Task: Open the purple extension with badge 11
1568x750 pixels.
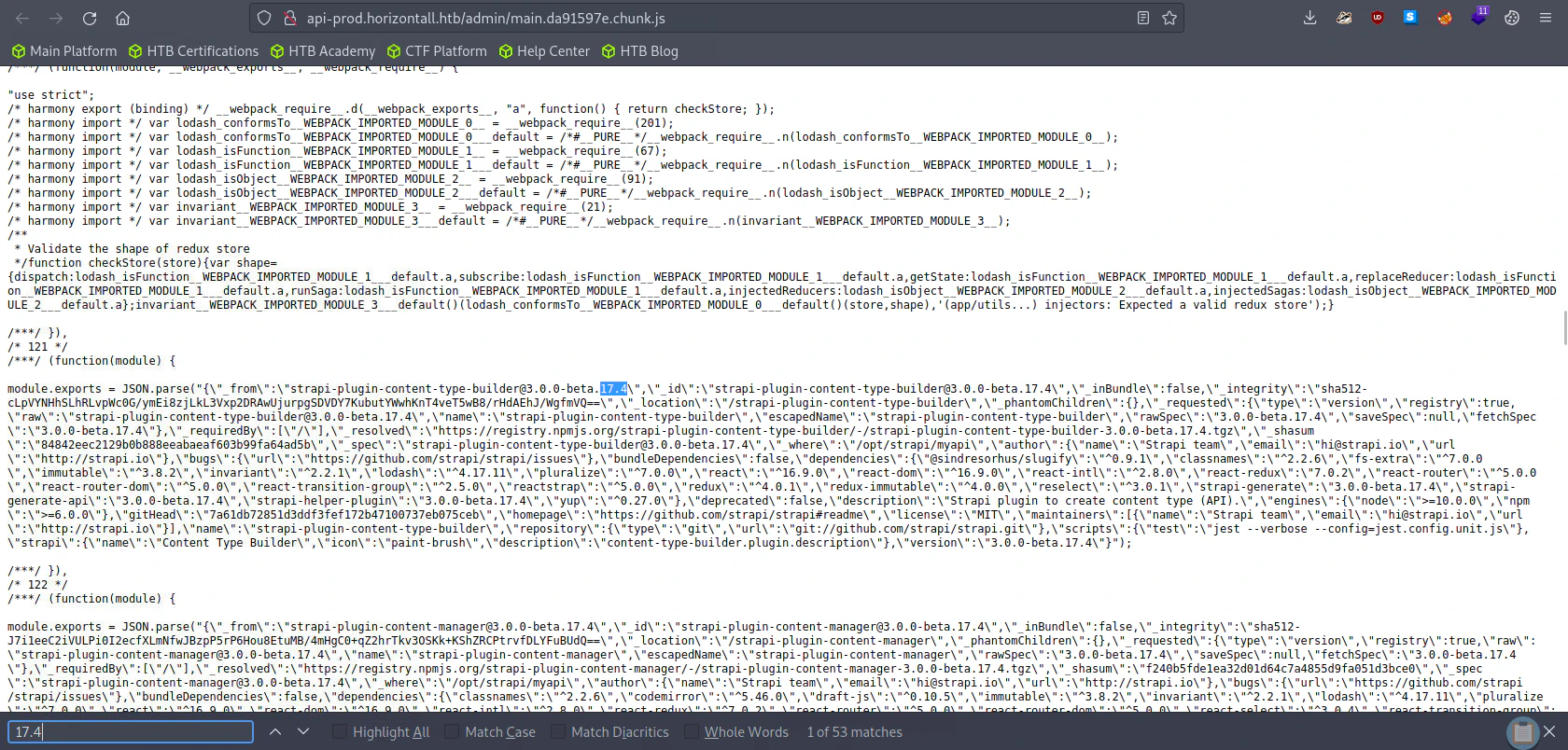Action: click(x=1478, y=16)
